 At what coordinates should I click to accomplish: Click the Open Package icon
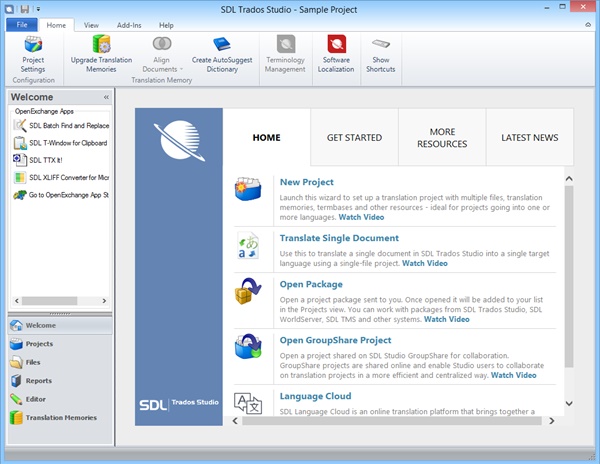point(248,296)
